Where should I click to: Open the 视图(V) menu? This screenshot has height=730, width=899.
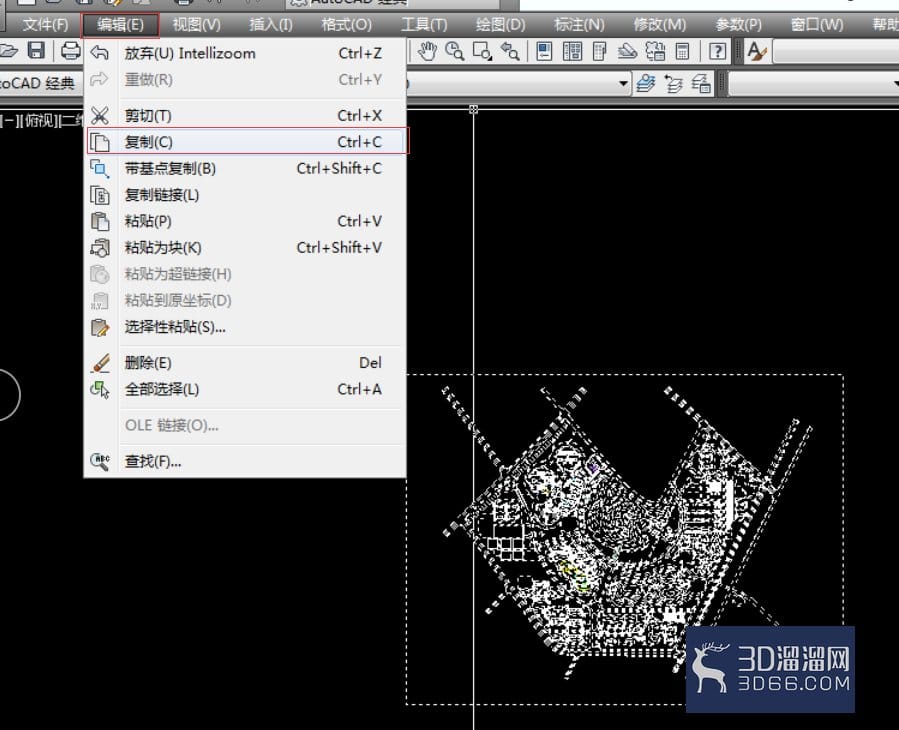tap(197, 25)
